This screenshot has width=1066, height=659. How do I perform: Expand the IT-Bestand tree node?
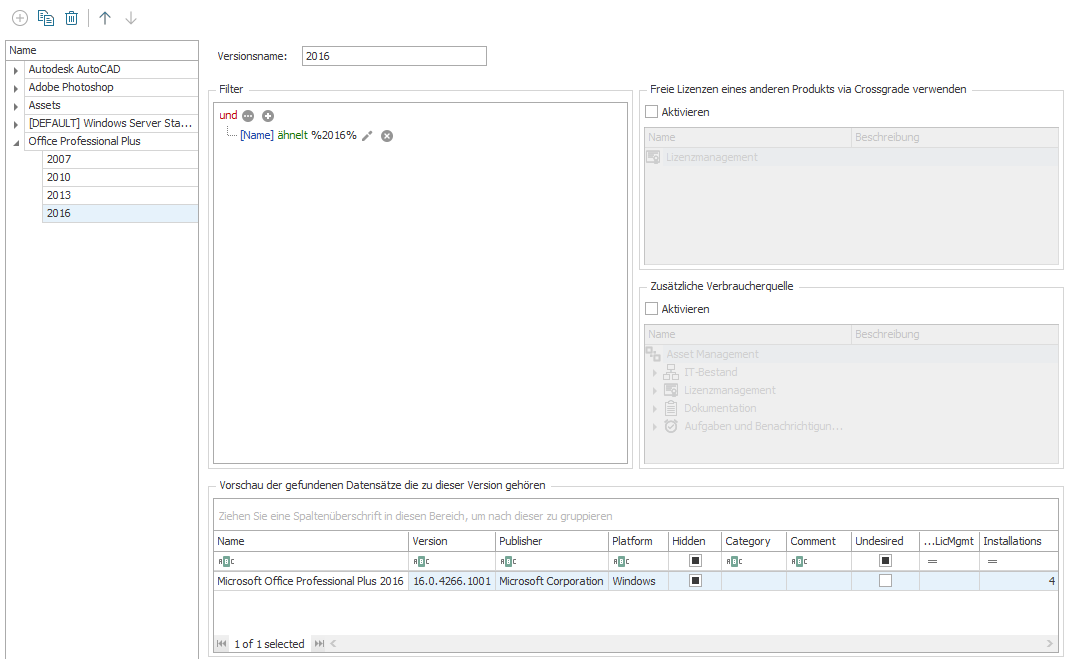click(x=655, y=373)
